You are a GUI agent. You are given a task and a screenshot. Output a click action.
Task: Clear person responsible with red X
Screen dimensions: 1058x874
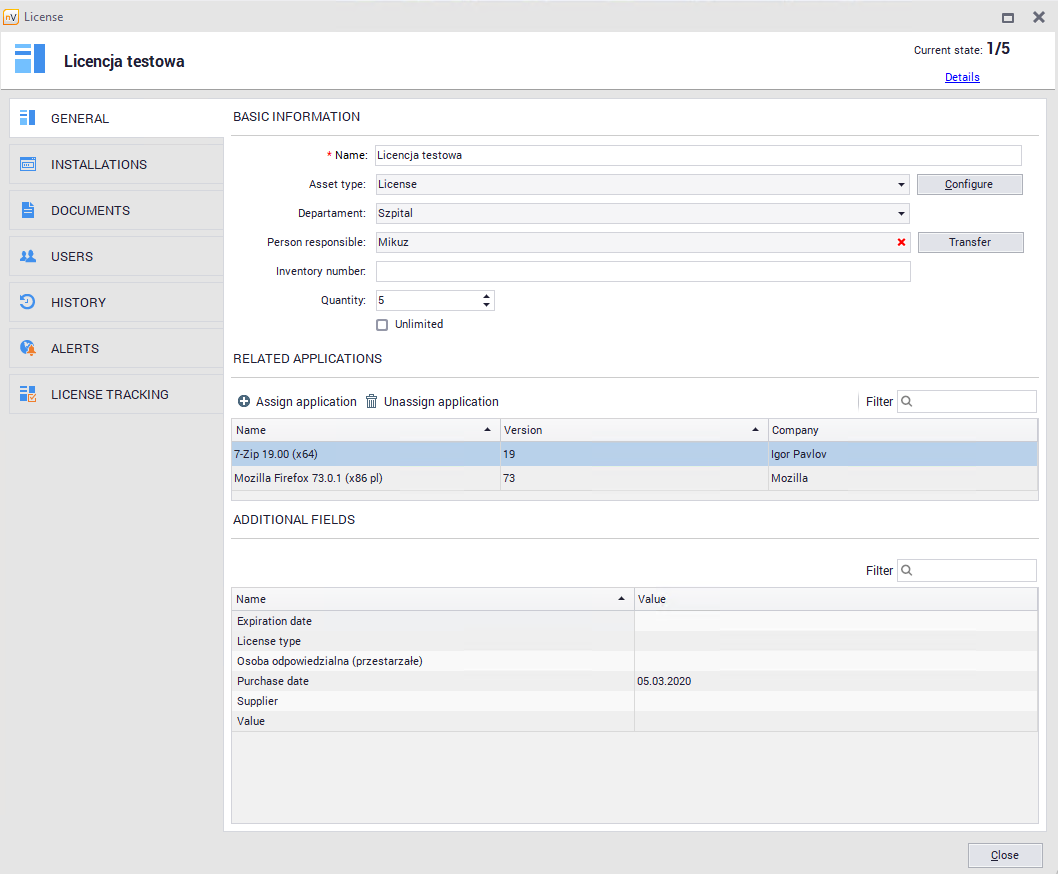pos(901,242)
